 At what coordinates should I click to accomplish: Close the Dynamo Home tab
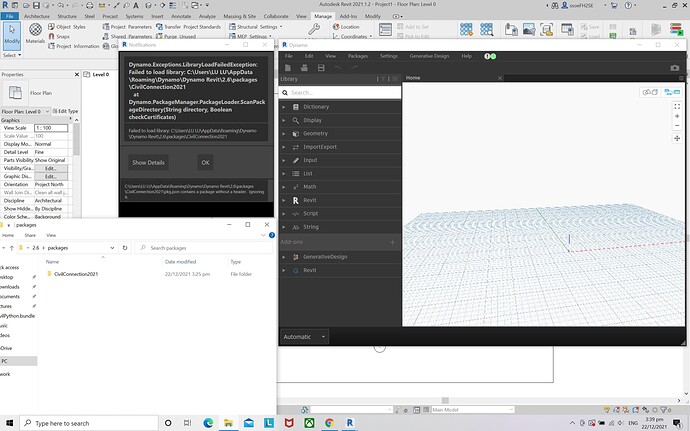pos(500,78)
